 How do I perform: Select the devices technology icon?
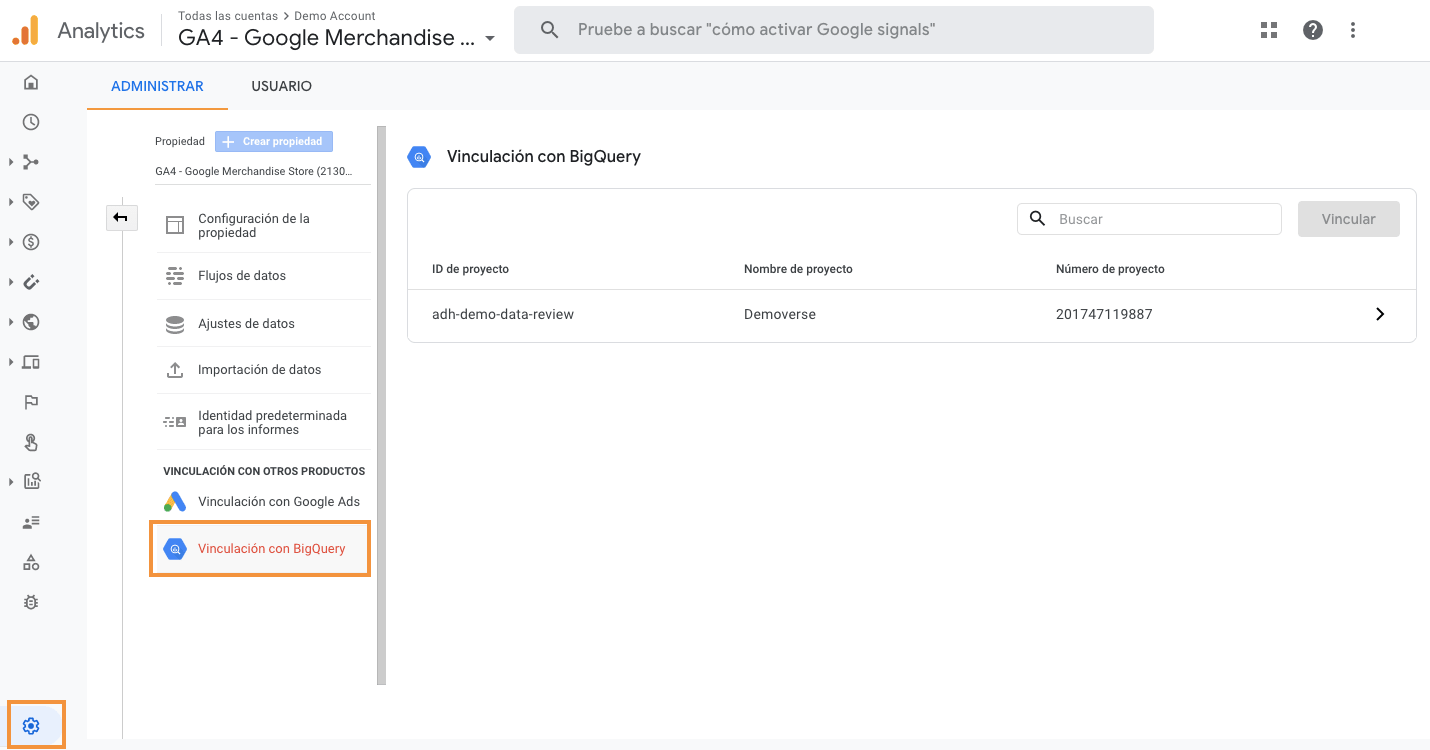point(31,362)
